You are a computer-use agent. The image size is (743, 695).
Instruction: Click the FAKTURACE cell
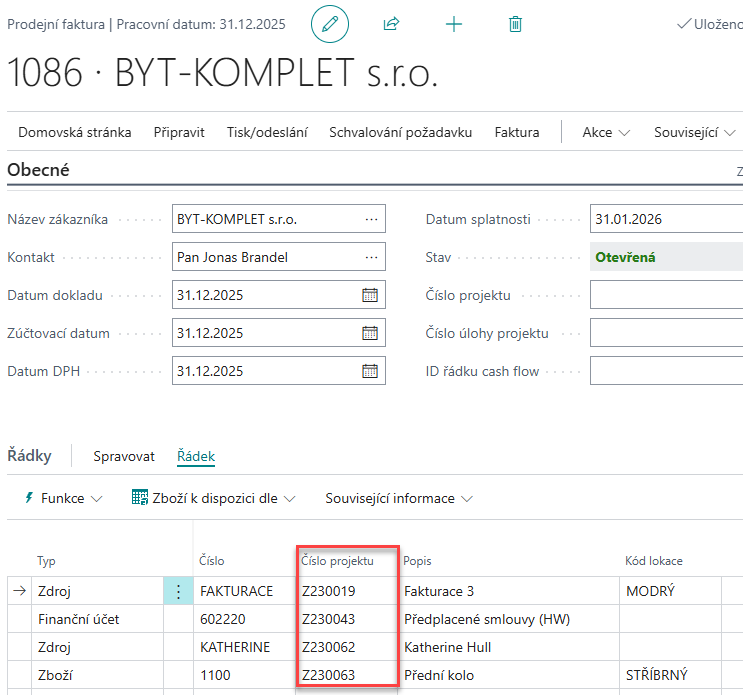tap(245, 591)
